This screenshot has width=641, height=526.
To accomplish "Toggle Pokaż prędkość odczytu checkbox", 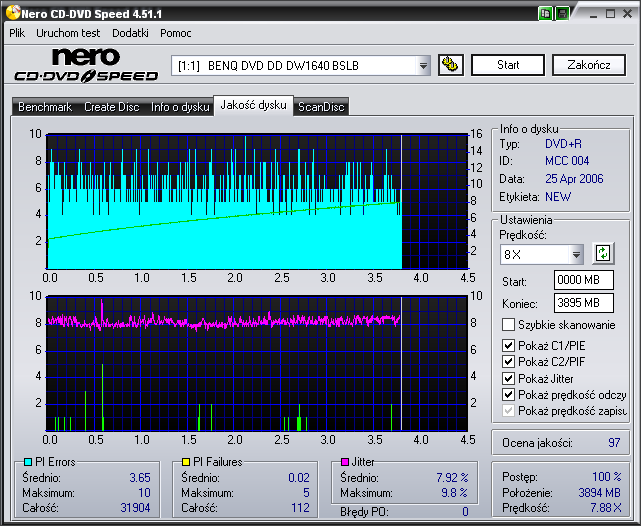I will coord(508,395).
